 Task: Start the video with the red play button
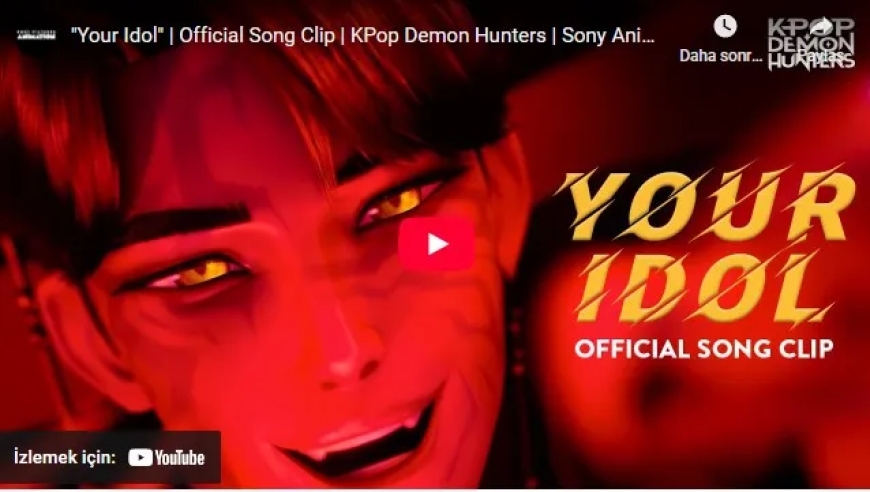(436, 244)
